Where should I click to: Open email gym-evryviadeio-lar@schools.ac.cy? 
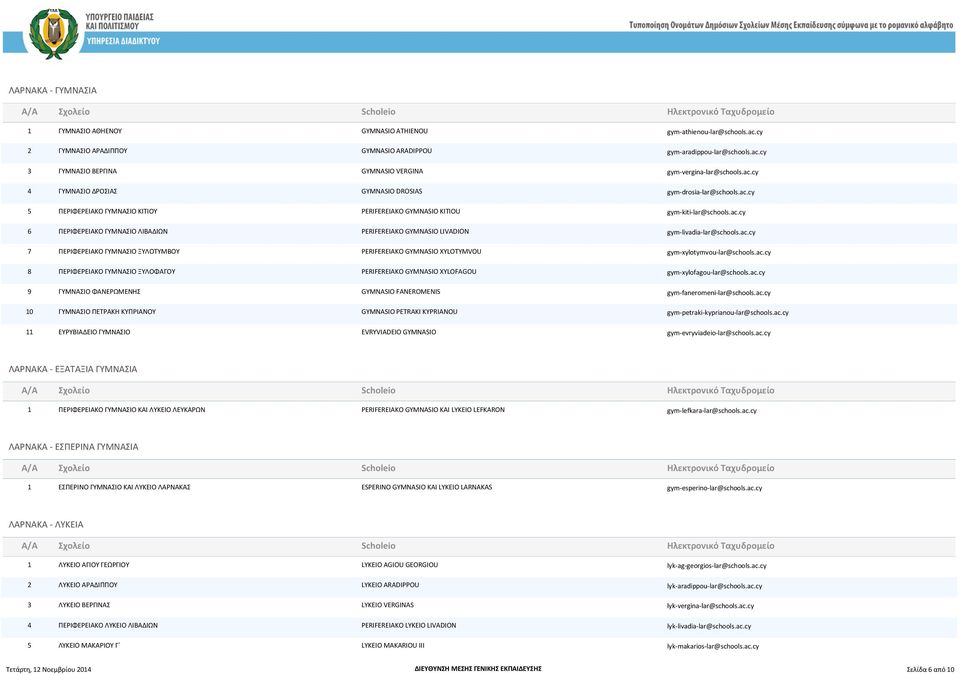[719, 333]
